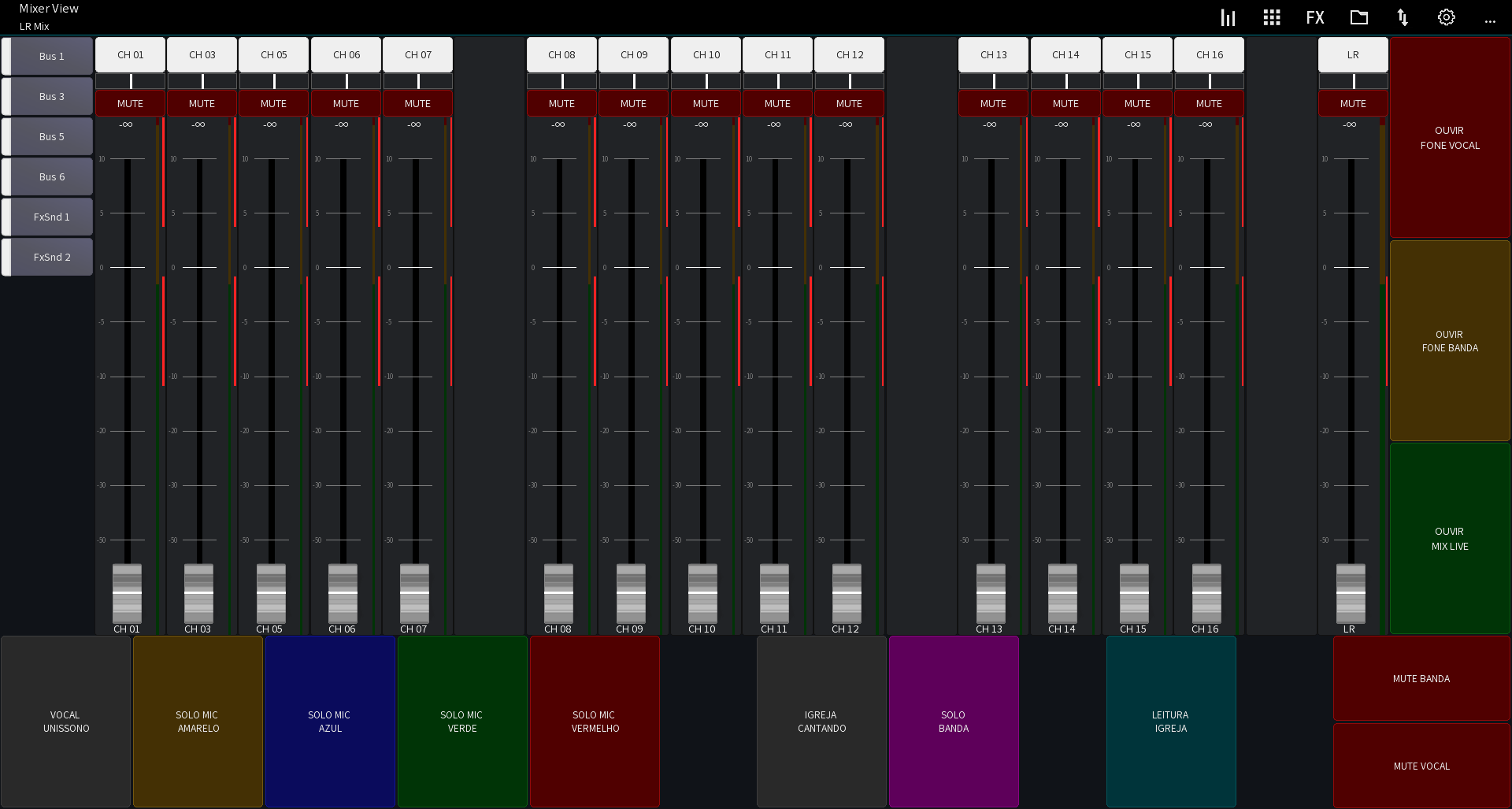Activate the SOLO BANDA purple pad
This screenshot has width=1512, height=809.
(x=953, y=722)
